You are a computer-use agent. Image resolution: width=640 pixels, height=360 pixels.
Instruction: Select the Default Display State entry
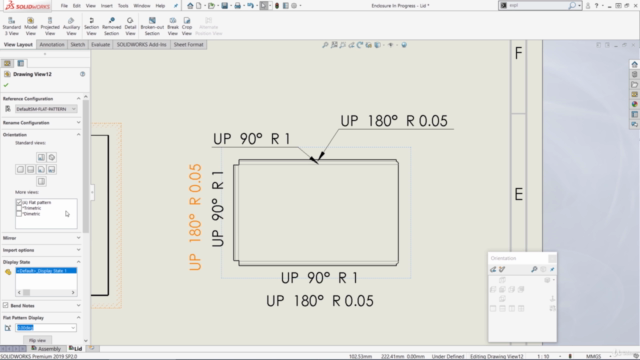click(46, 271)
